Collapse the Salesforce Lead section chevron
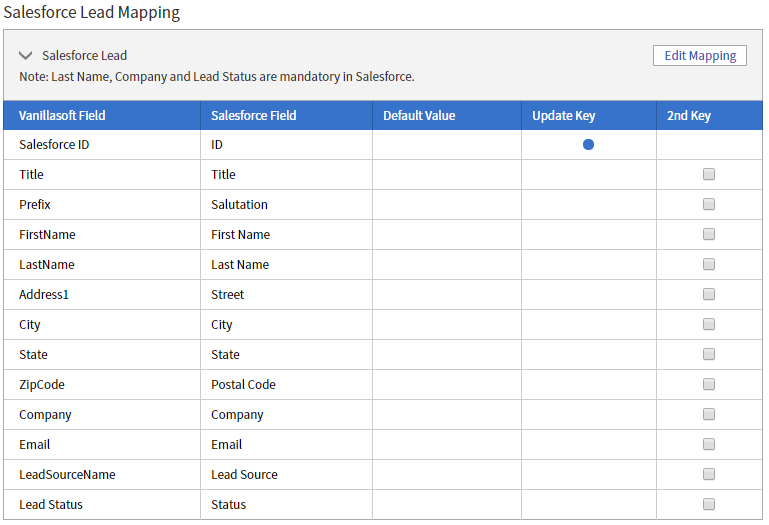769x525 pixels. pyautogui.click(x=26, y=55)
